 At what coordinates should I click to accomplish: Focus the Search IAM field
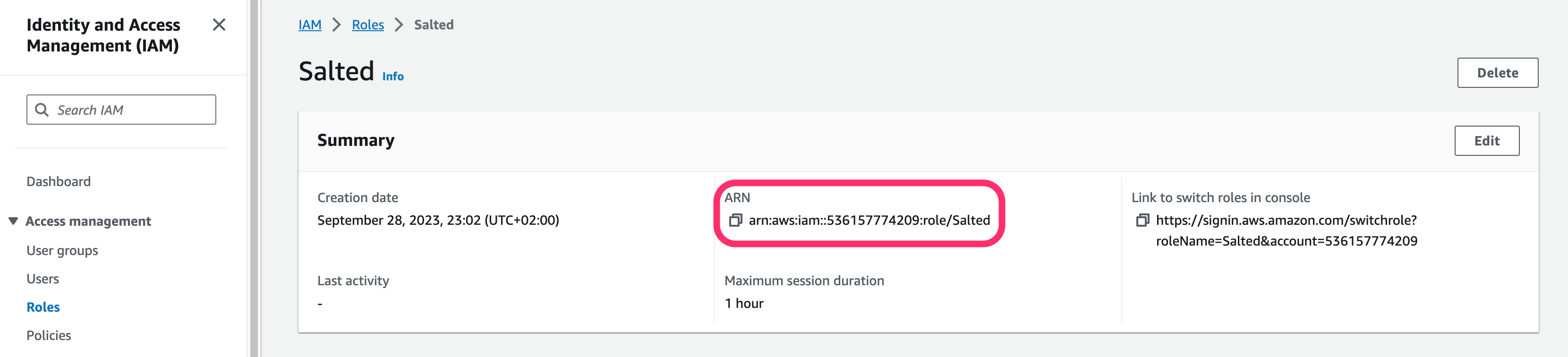(121, 110)
